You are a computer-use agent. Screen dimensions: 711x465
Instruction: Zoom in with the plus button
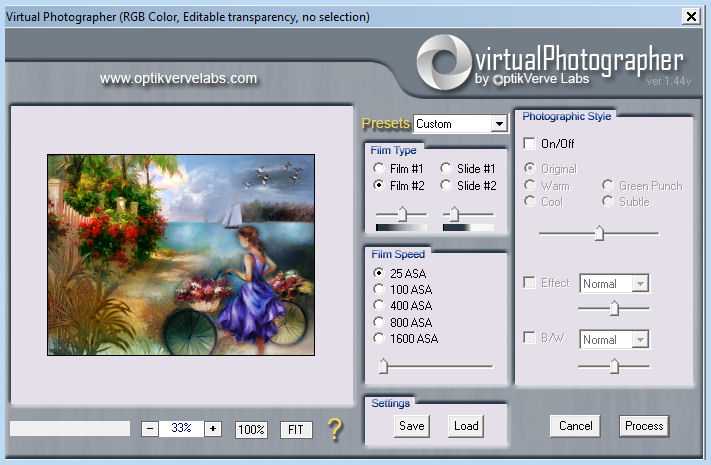(x=213, y=428)
